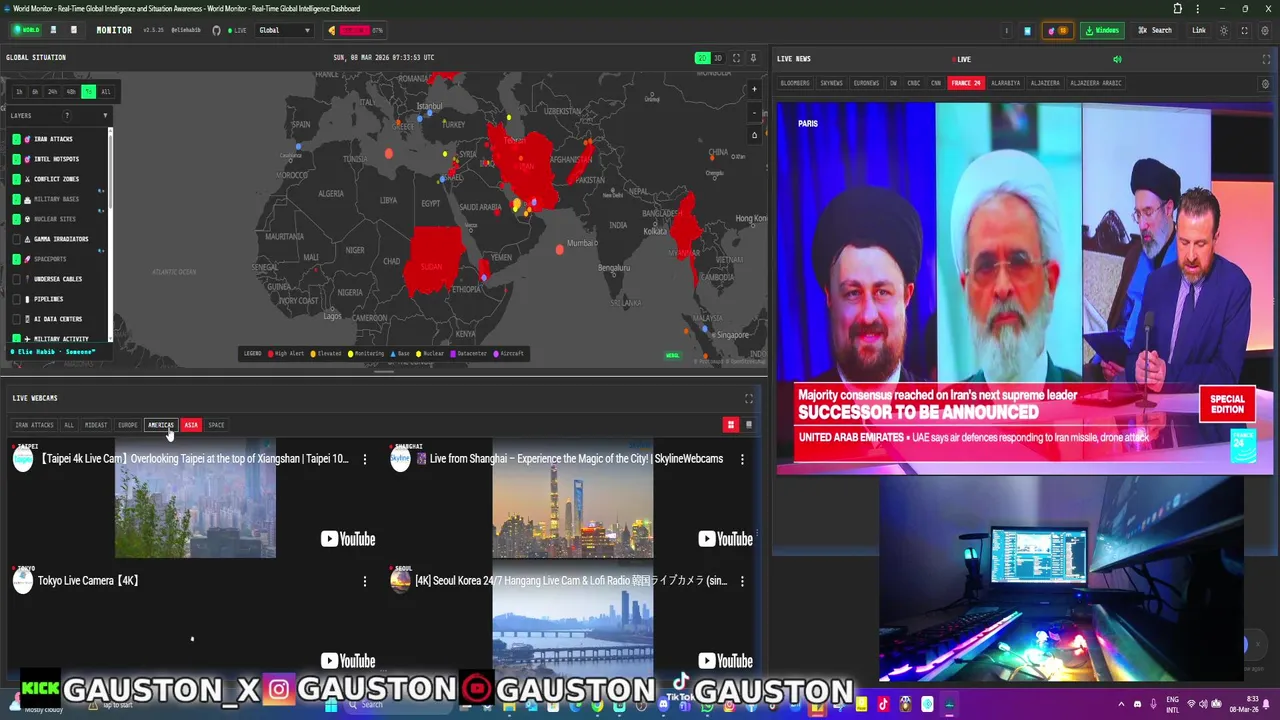
Task: Open the header settings gear icon
Action: pyautogui.click(x=1265, y=30)
